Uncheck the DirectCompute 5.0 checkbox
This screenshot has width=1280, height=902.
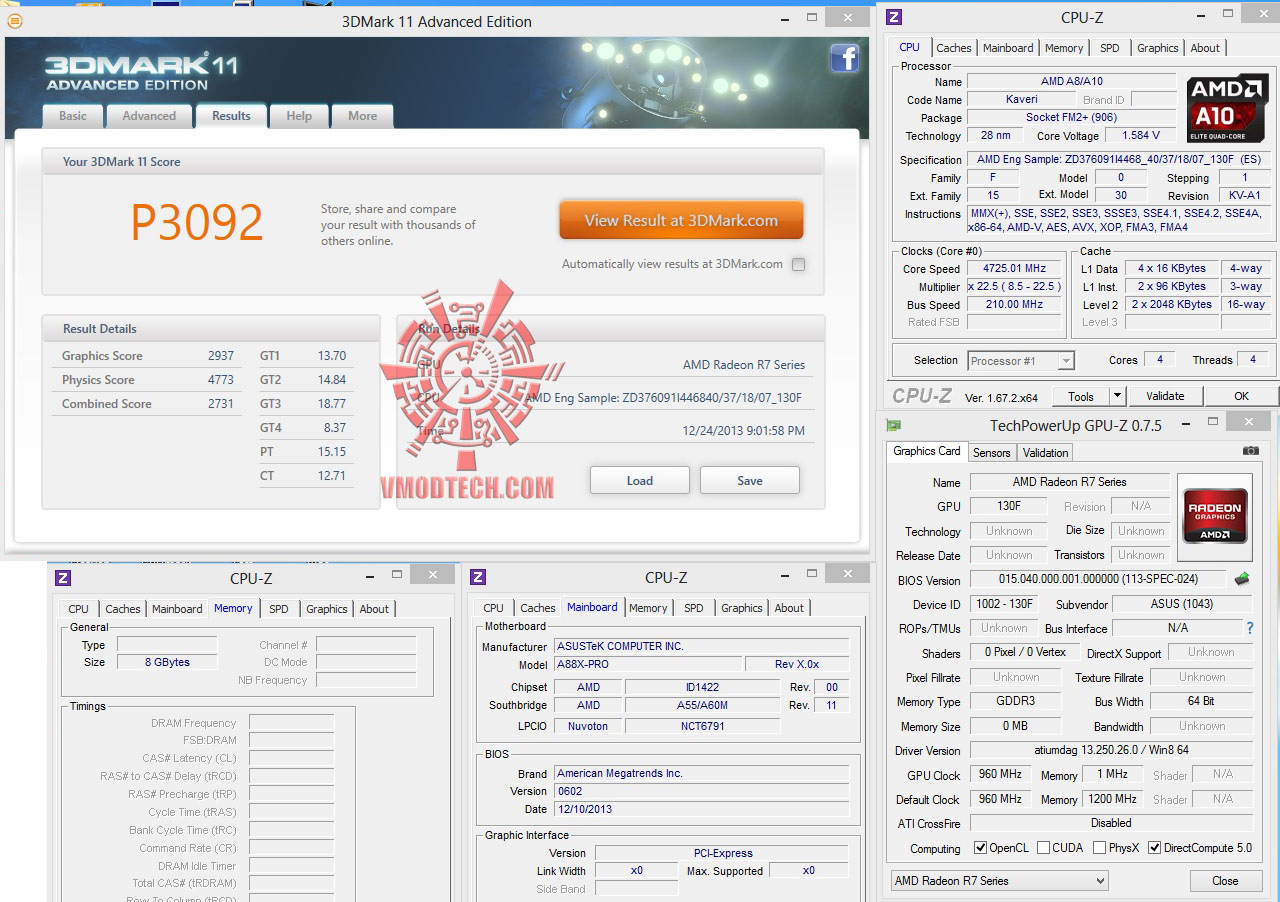(x=1155, y=848)
